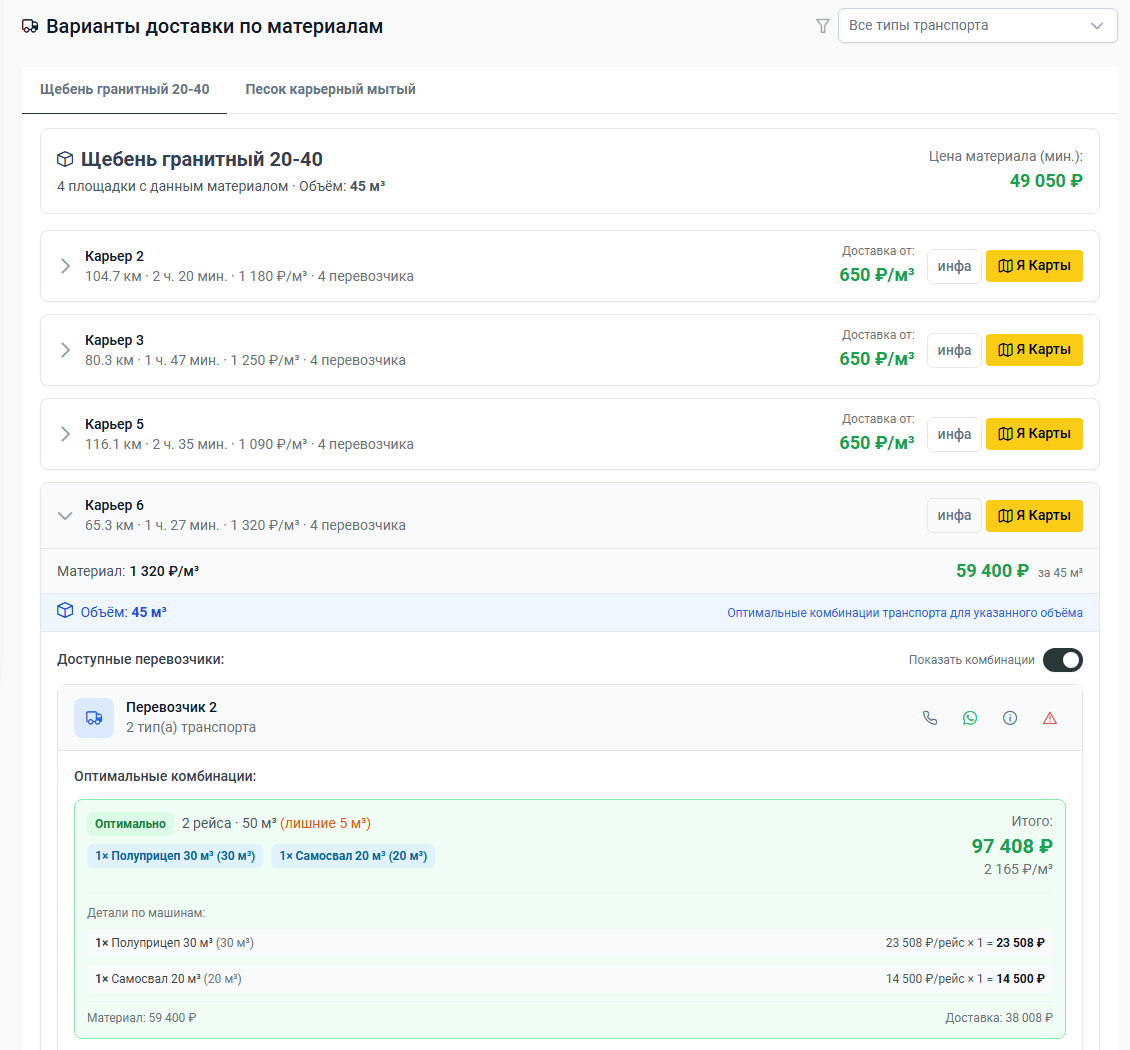Open WhatsApp chat with Перевозчик 2
The height and width of the screenshot is (1050, 1130).
point(970,718)
